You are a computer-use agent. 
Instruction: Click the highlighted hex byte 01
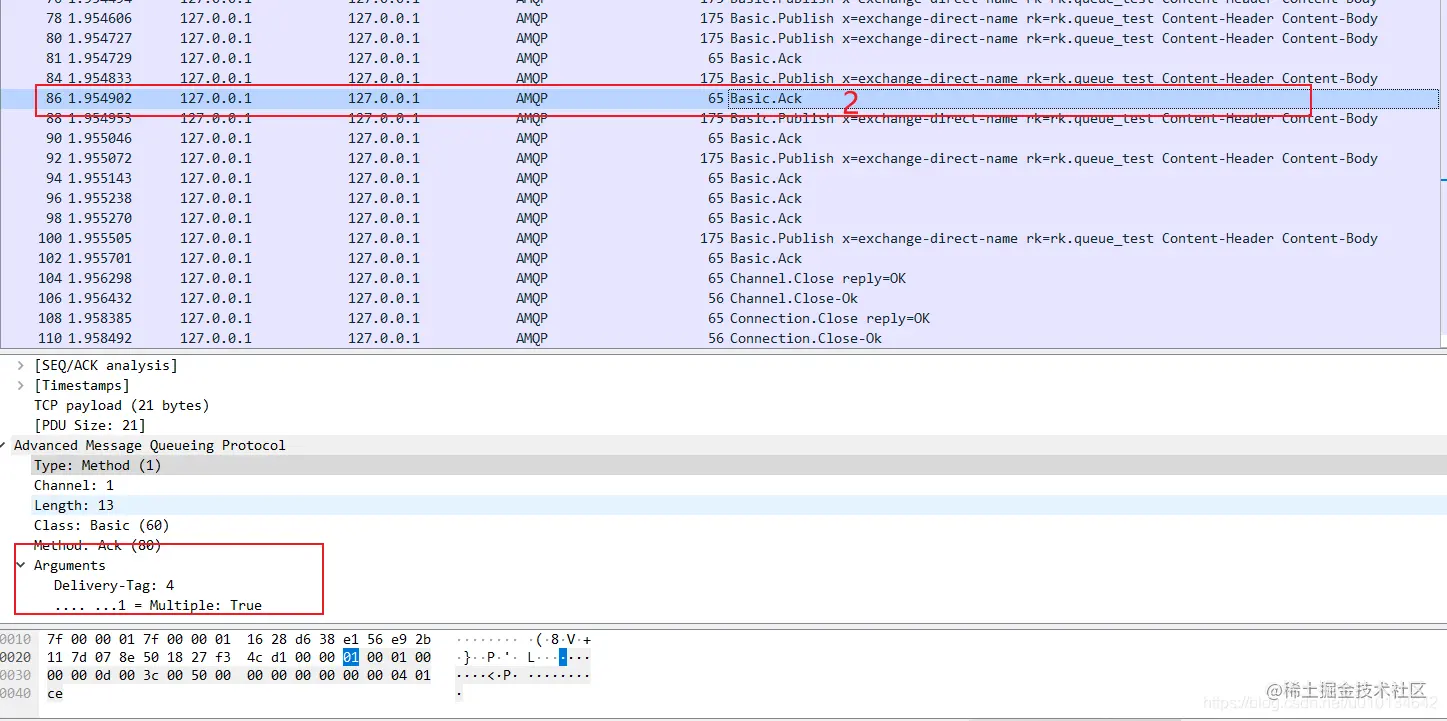click(x=350, y=657)
